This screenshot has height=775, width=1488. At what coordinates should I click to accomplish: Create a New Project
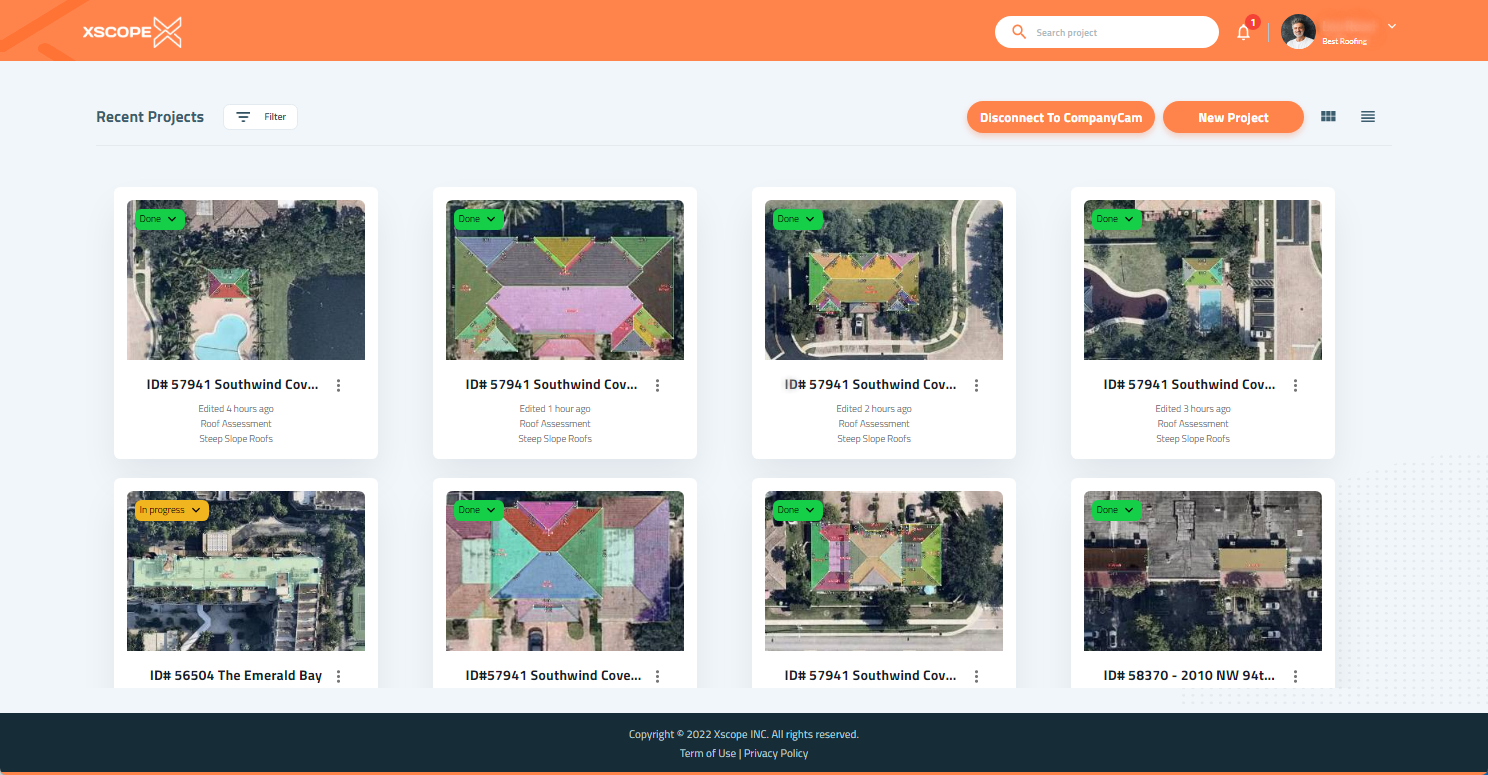1233,117
